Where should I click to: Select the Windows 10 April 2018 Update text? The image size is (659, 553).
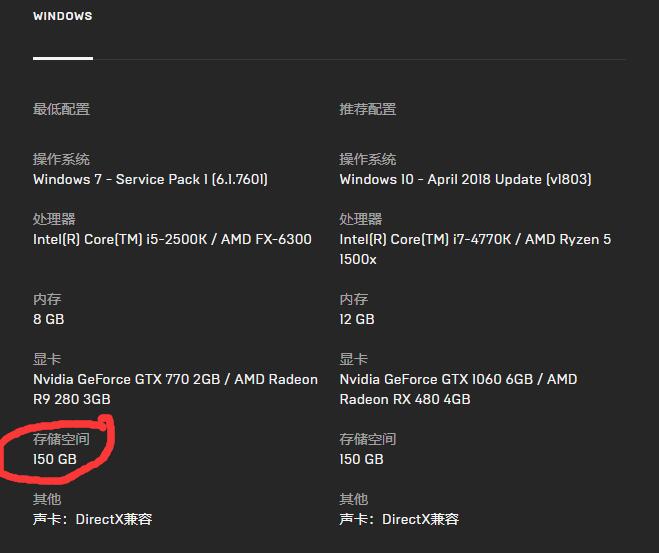tap(465, 180)
